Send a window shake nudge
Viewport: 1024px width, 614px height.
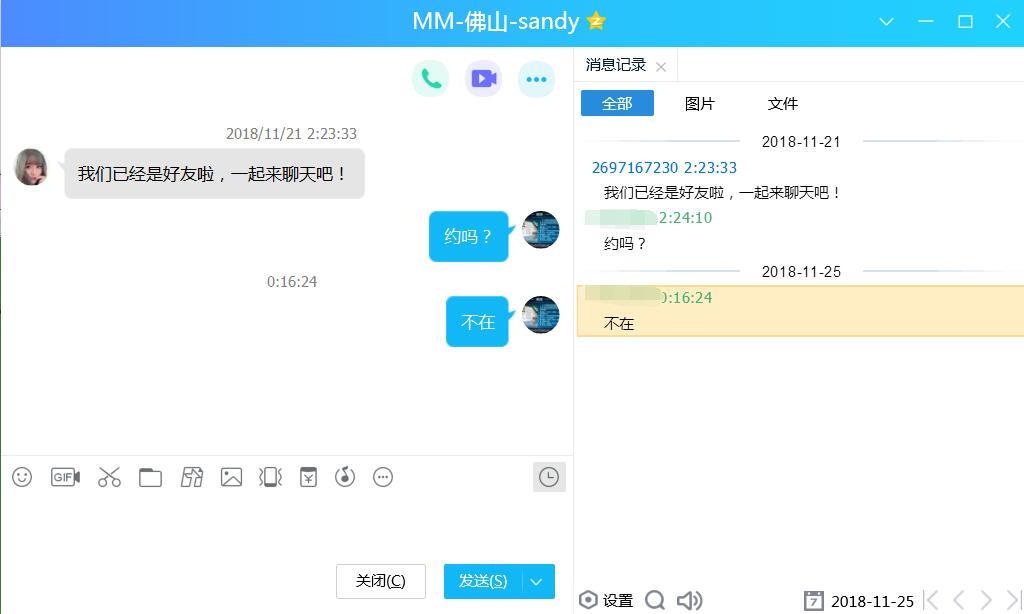tap(270, 477)
